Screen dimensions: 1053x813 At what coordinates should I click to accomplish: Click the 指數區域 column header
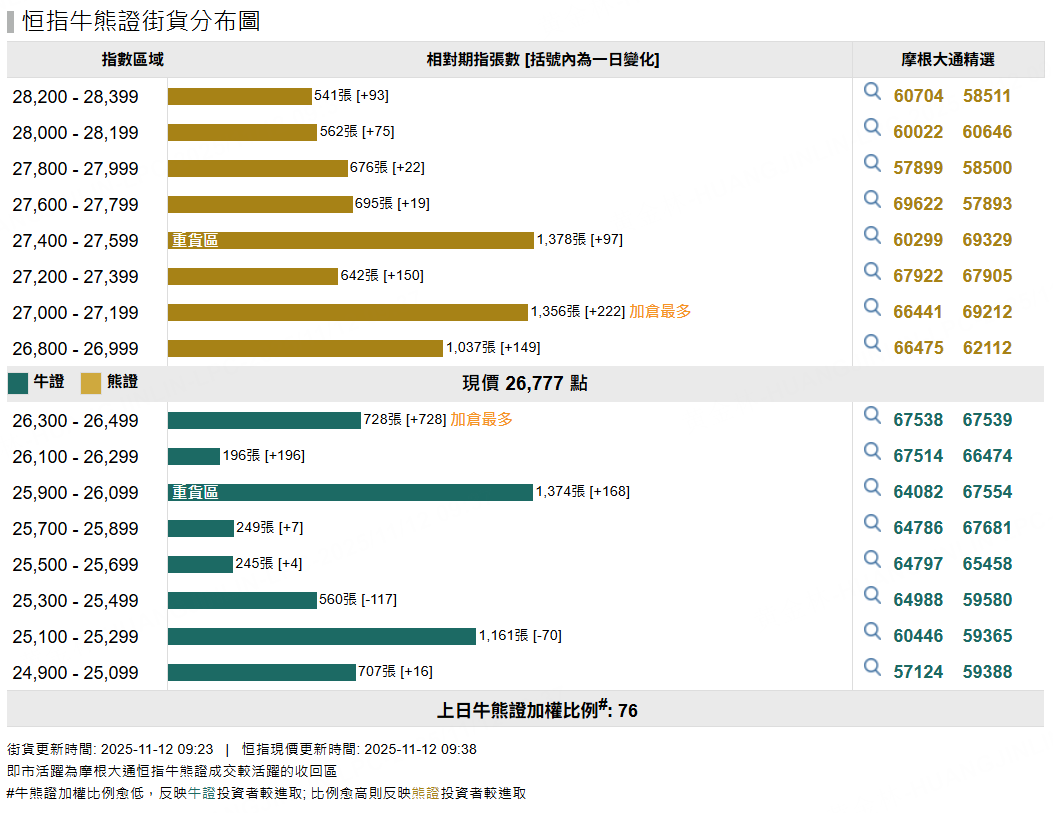[x=132, y=60]
